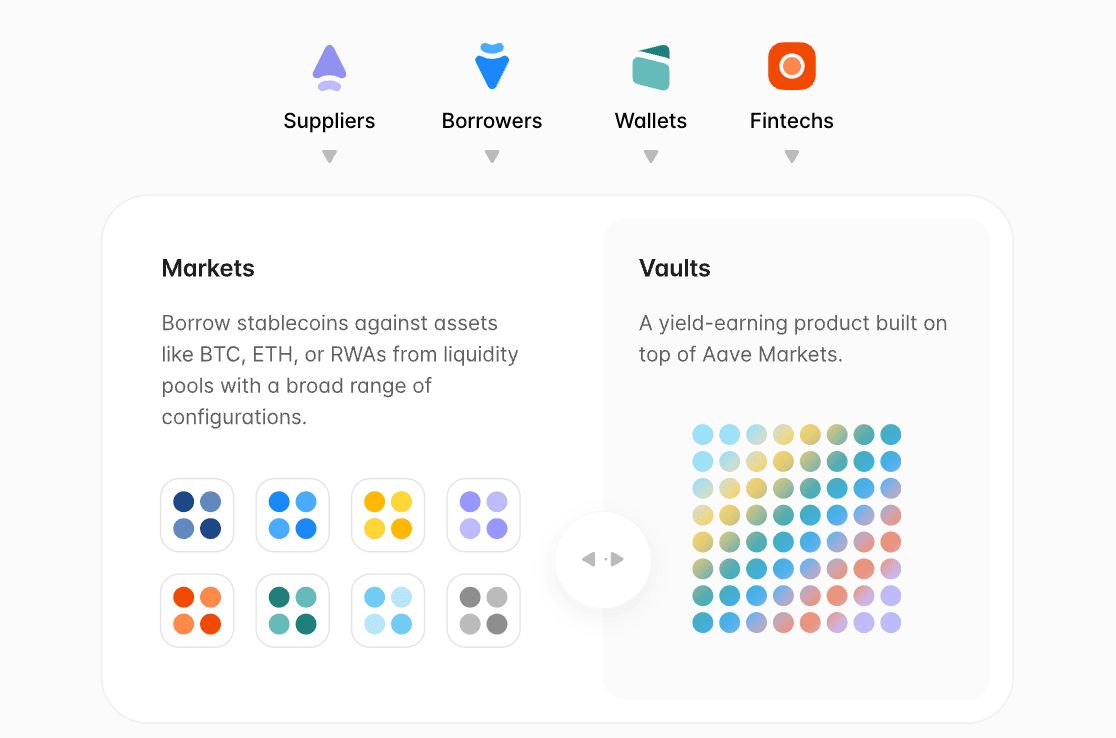Screen dimensions: 1116x738
Task: Select the gray market tile
Action: click(x=483, y=610)
